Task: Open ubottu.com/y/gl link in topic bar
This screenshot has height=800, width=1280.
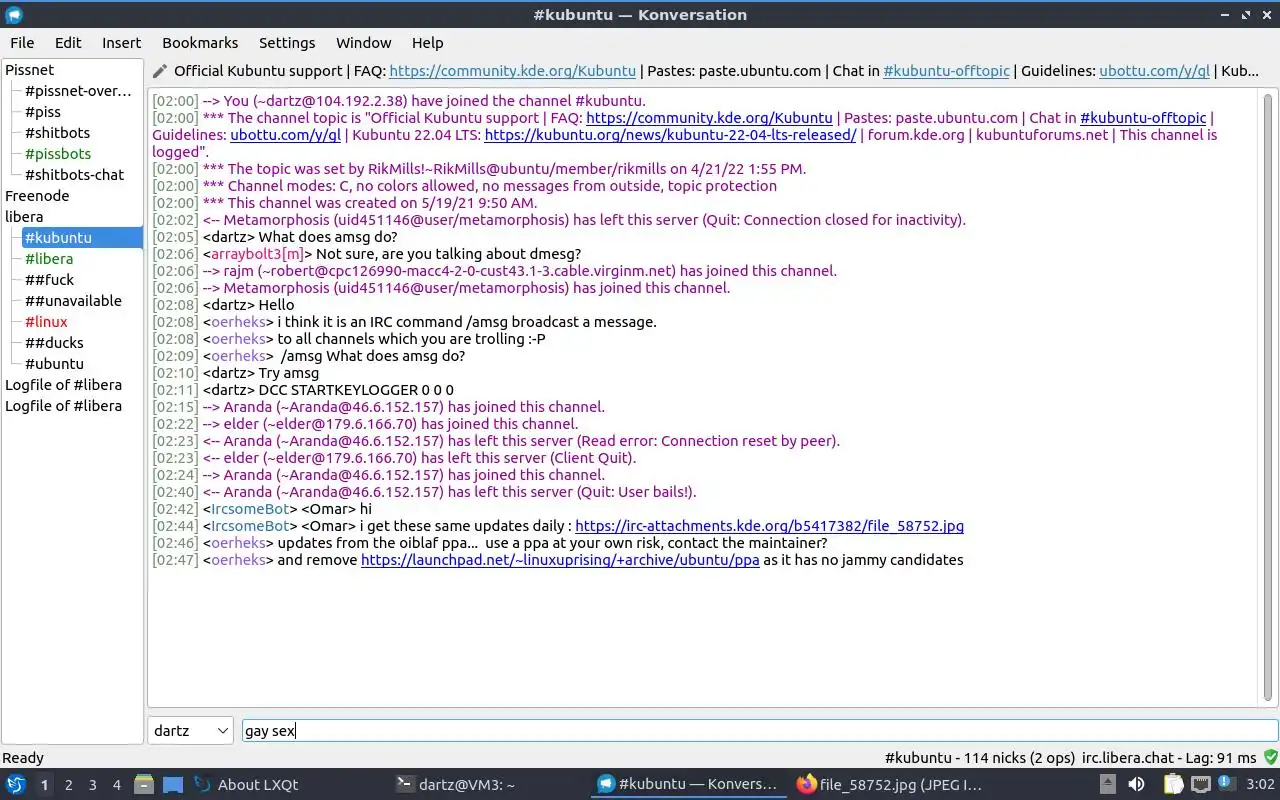Action: coord(1154,71)
